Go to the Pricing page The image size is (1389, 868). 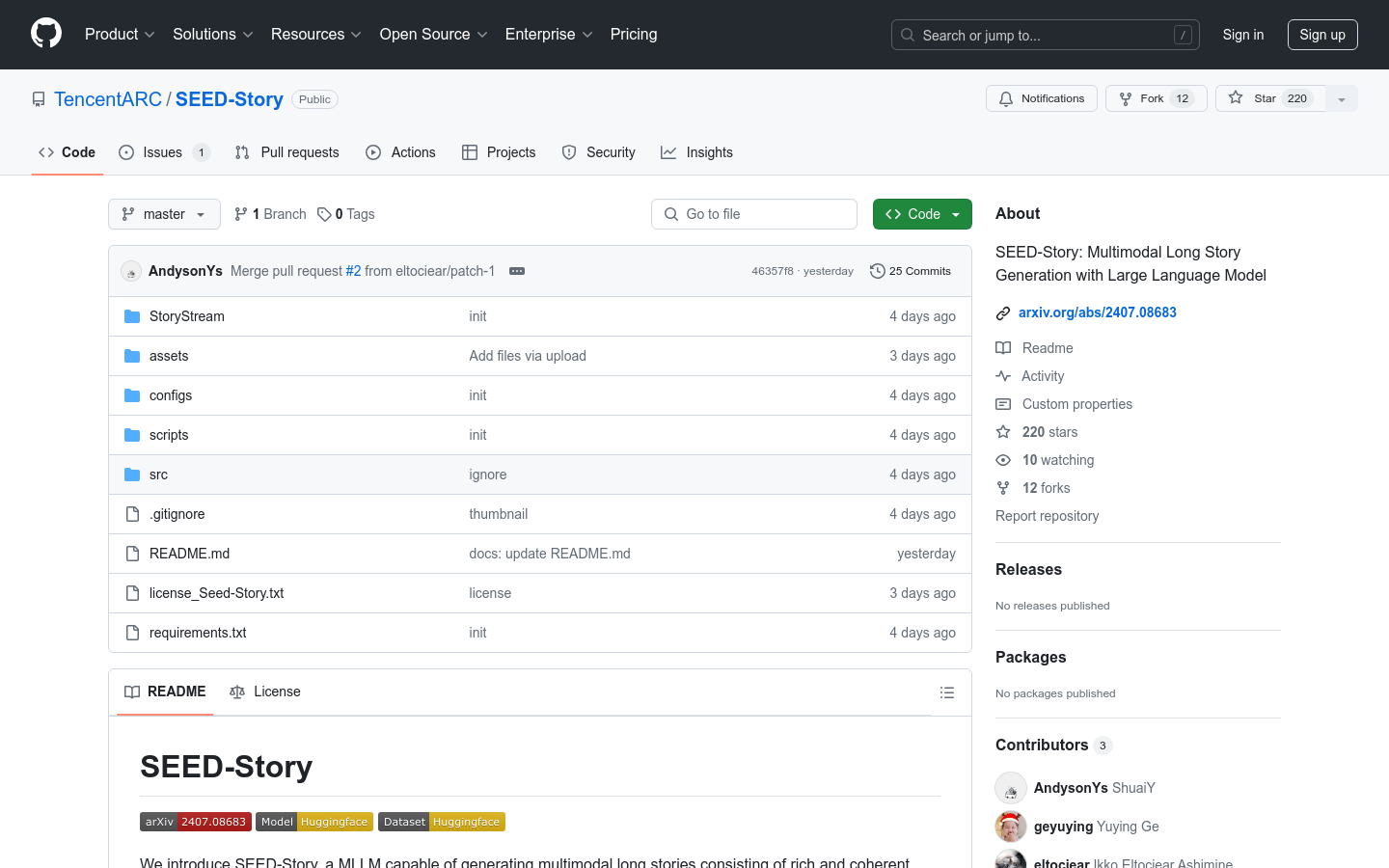tap(634, 34)
